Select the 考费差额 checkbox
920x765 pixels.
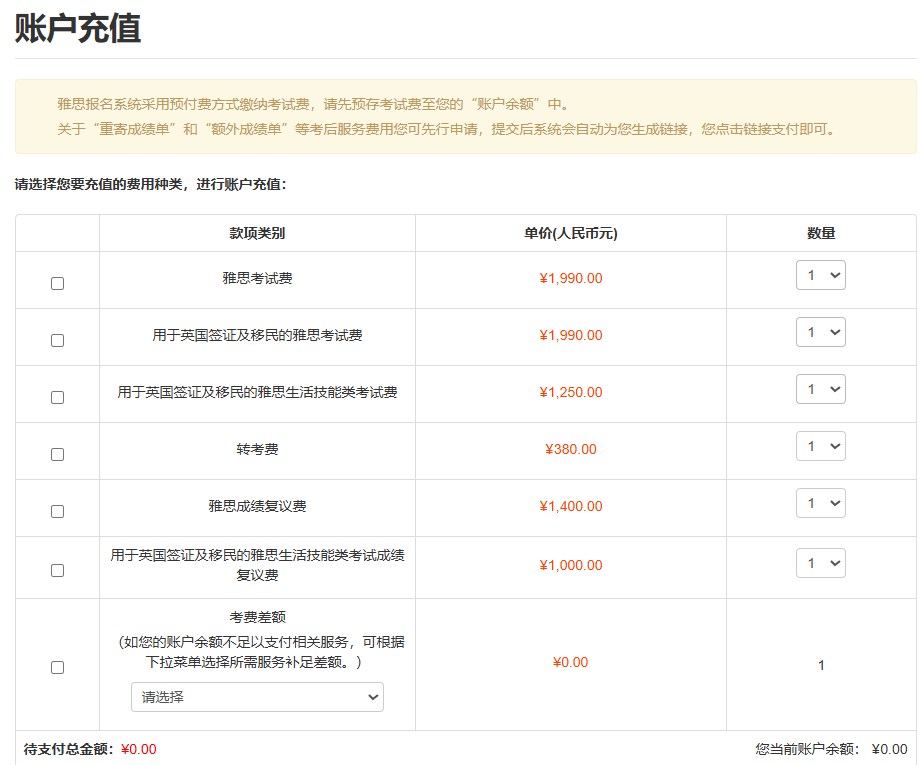click(x=57, y=667)
